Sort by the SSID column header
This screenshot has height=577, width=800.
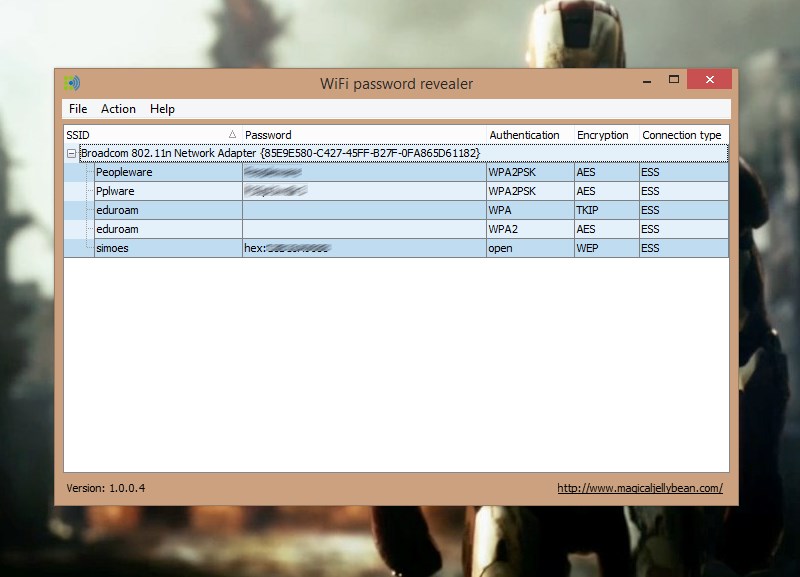(x=153, y=135)
